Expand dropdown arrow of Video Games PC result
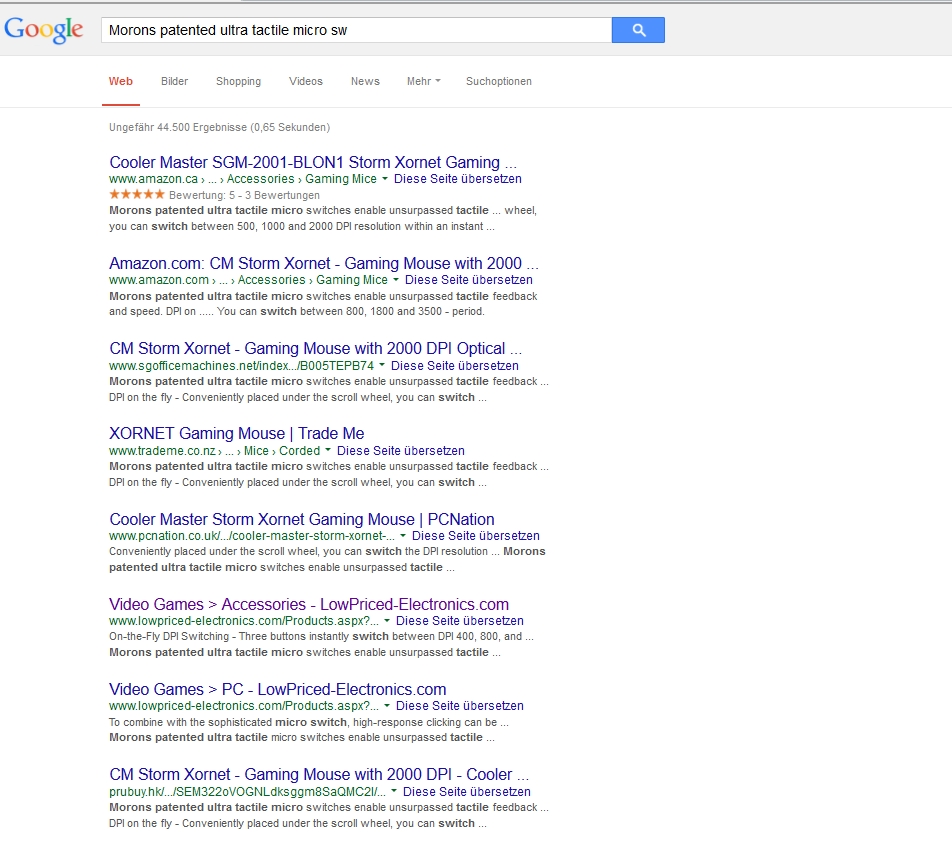952x841 pixels. point(387,705)
